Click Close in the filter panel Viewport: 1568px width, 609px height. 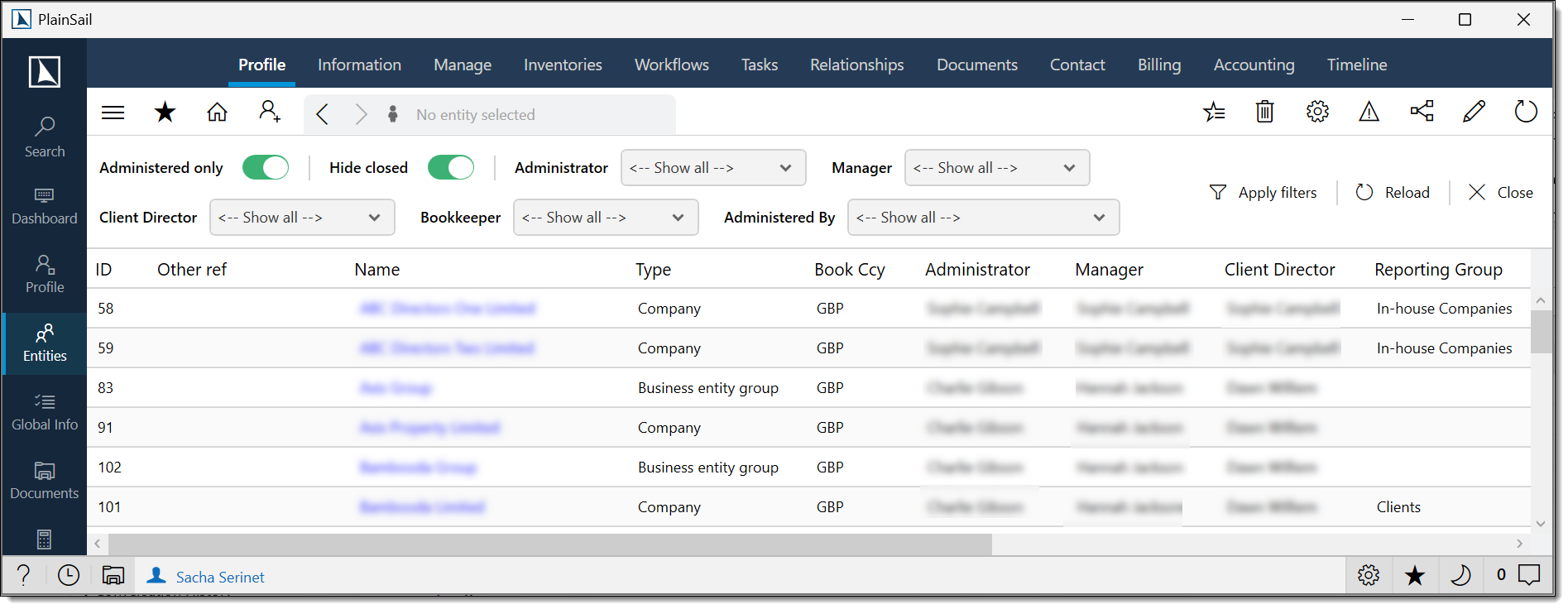1501,193
